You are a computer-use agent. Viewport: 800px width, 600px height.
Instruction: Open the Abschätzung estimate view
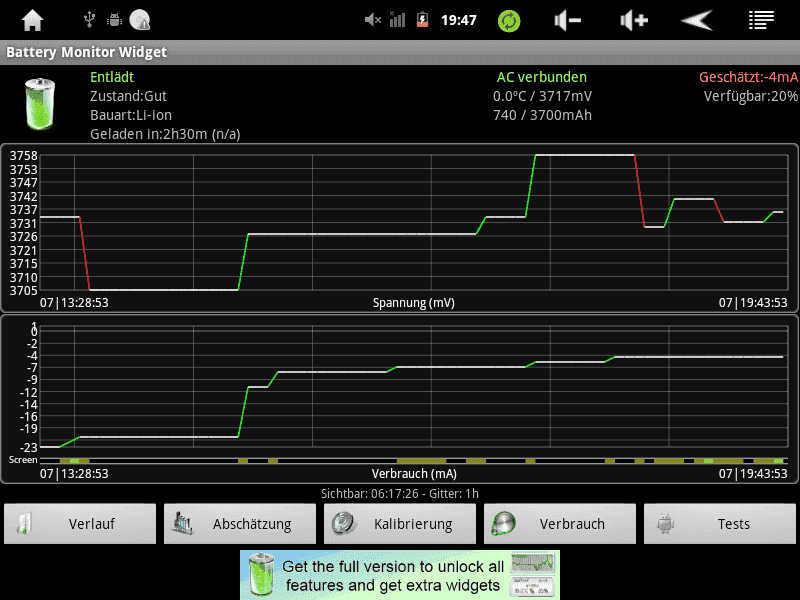pyautogui.click(x=240, y=523)
